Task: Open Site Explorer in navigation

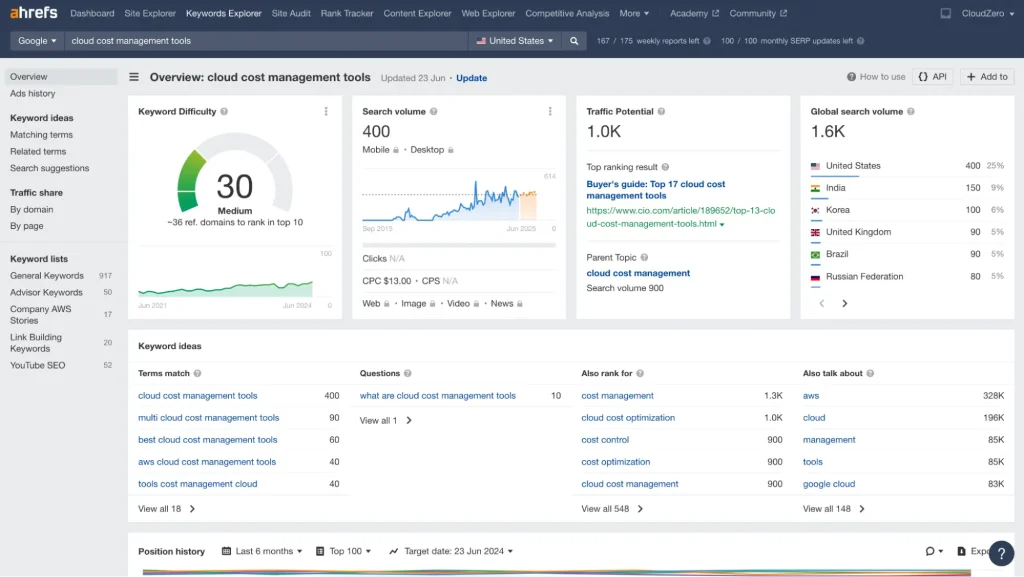Action: click(150, 13)
